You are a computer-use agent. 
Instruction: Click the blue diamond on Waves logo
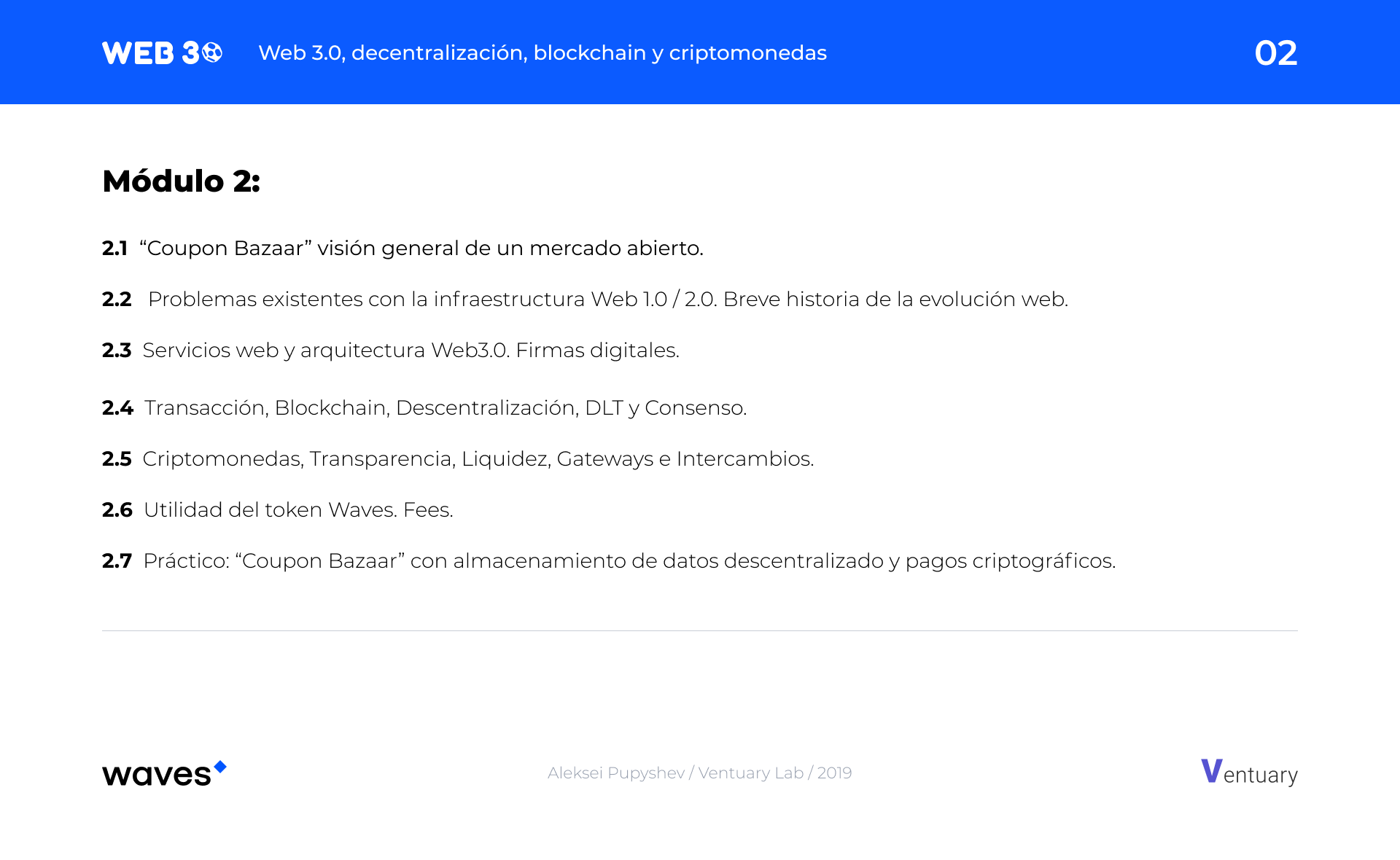pos(220,767)
